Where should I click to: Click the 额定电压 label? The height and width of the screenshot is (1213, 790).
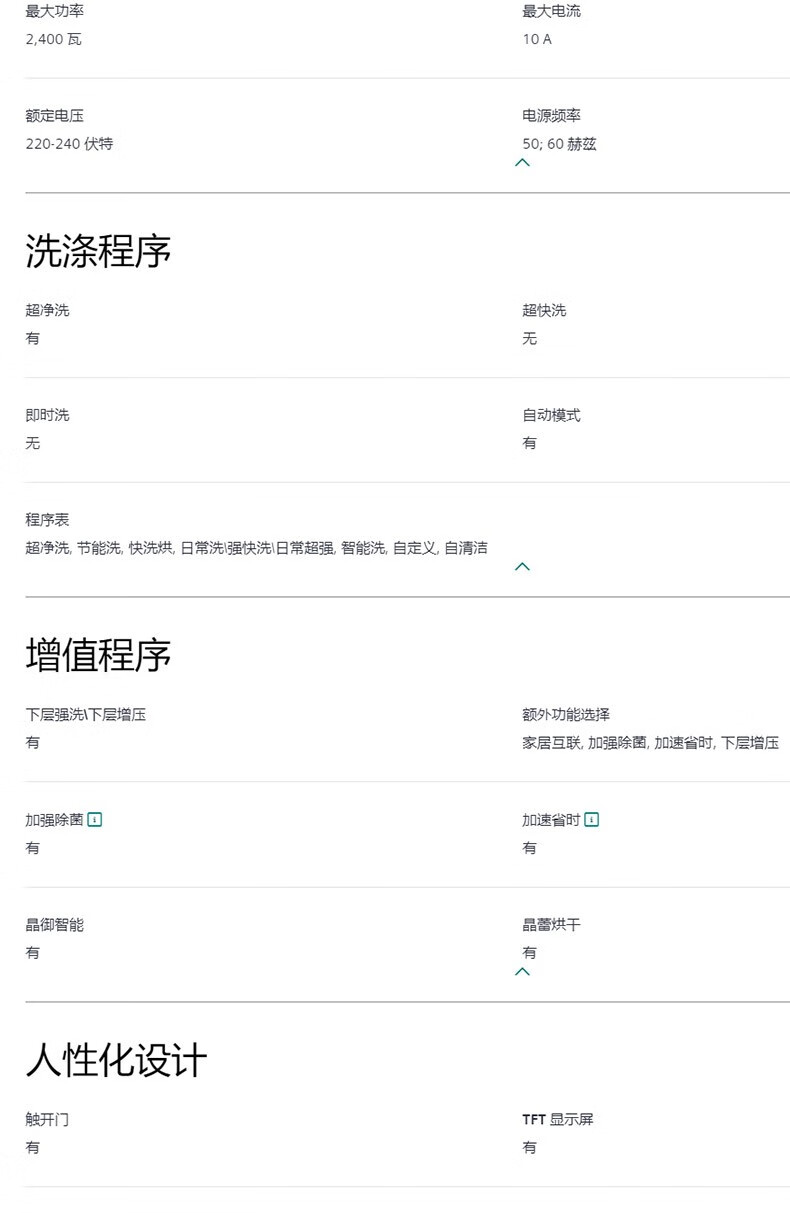55,116
